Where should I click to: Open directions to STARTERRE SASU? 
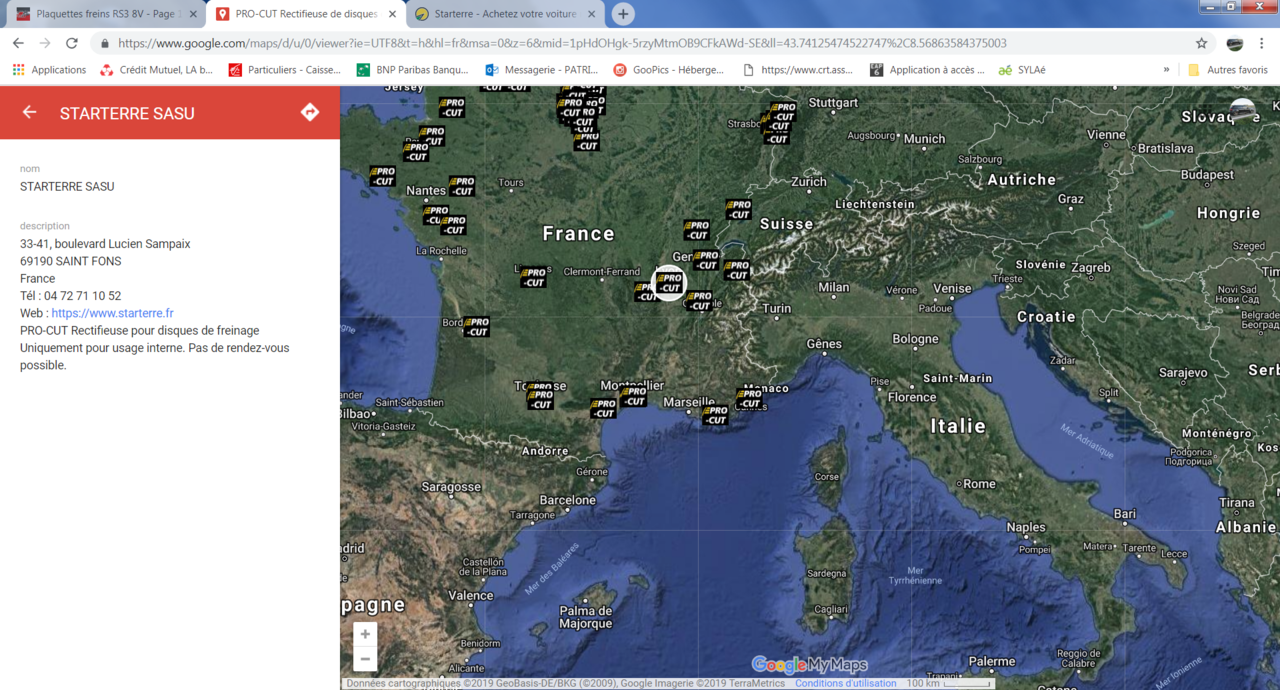coord(310,112)
